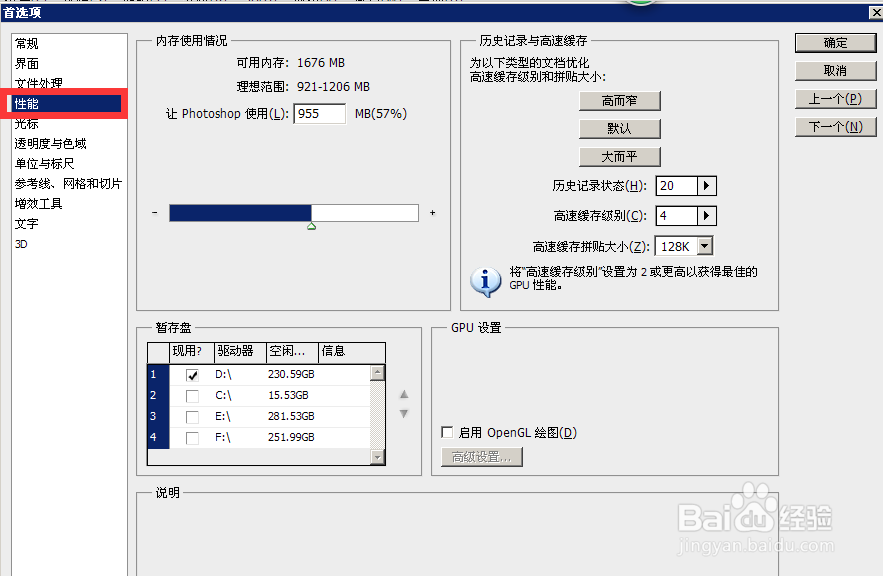Image resolution: width=883 pixels, height=576 pixels.
Task: Select 文字 in the preferences list
Action: (26, 224)
